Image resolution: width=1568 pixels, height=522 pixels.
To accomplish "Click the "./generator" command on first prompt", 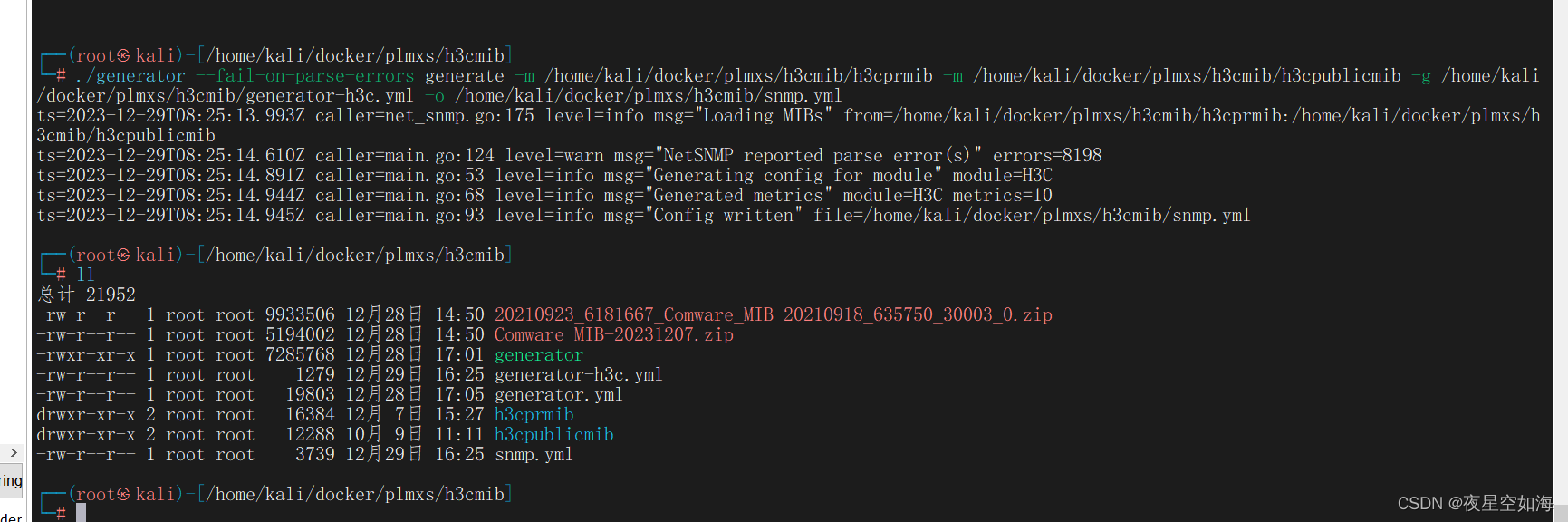I will click(130, 76).
